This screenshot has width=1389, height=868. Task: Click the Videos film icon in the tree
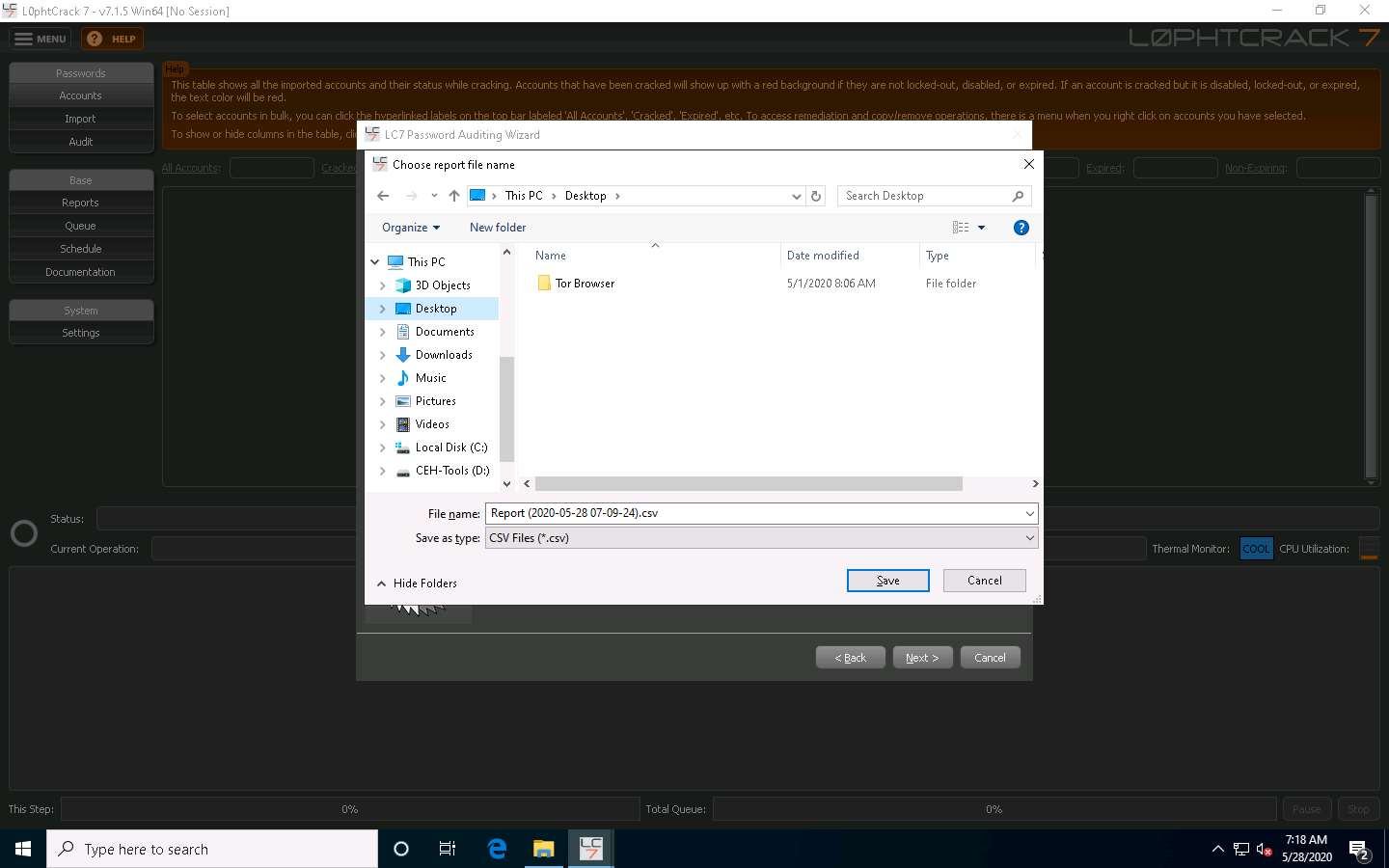[403, 424]
